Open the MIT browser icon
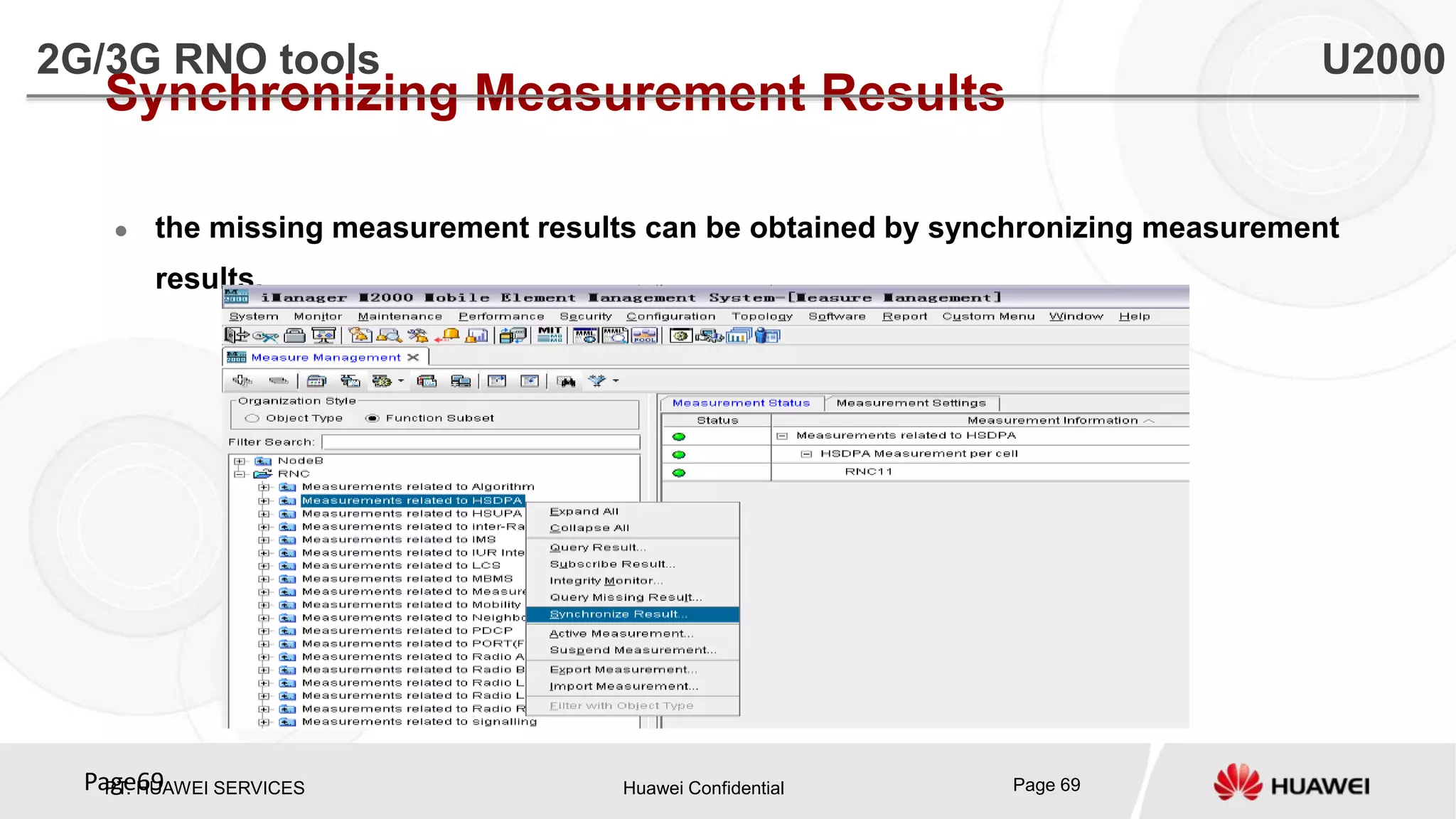This screenshot has width=1456, height=819. click(x=550, y=335)
